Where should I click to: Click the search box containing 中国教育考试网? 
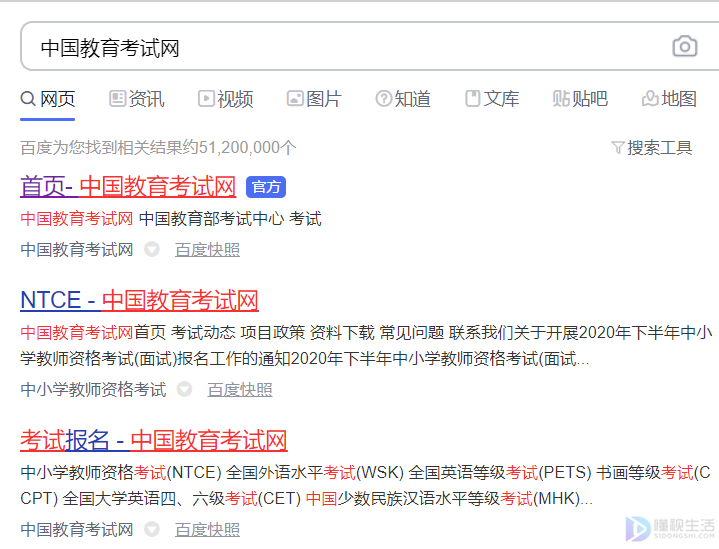370,46
